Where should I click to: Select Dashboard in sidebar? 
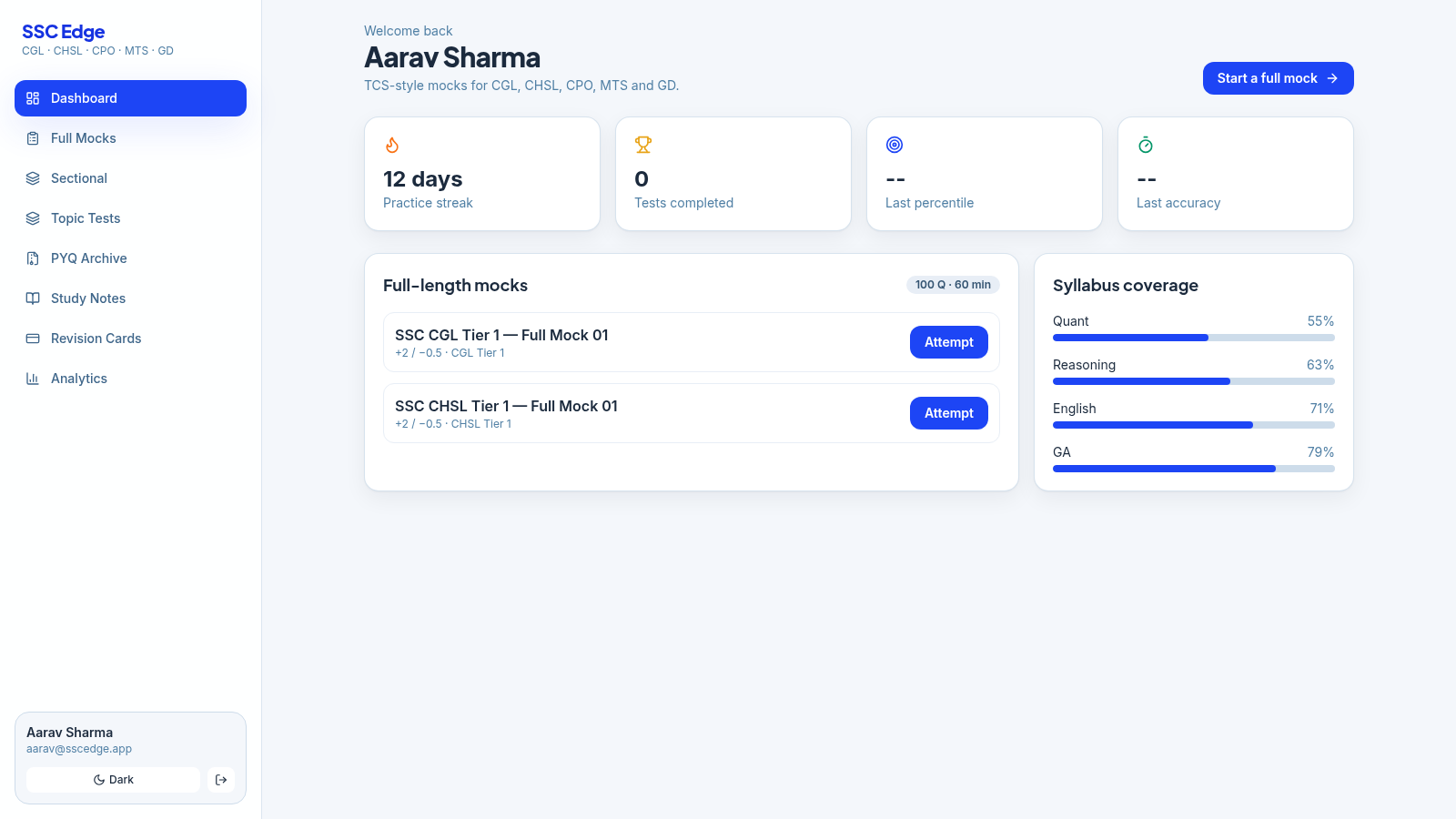130,98
